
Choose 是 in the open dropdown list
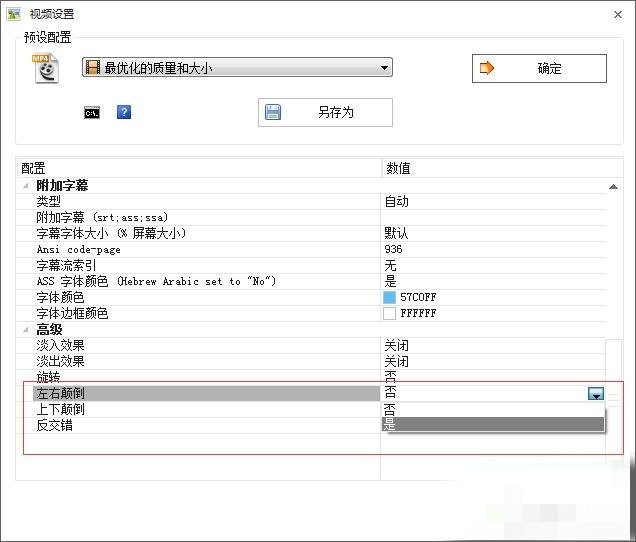coord(493,424)
